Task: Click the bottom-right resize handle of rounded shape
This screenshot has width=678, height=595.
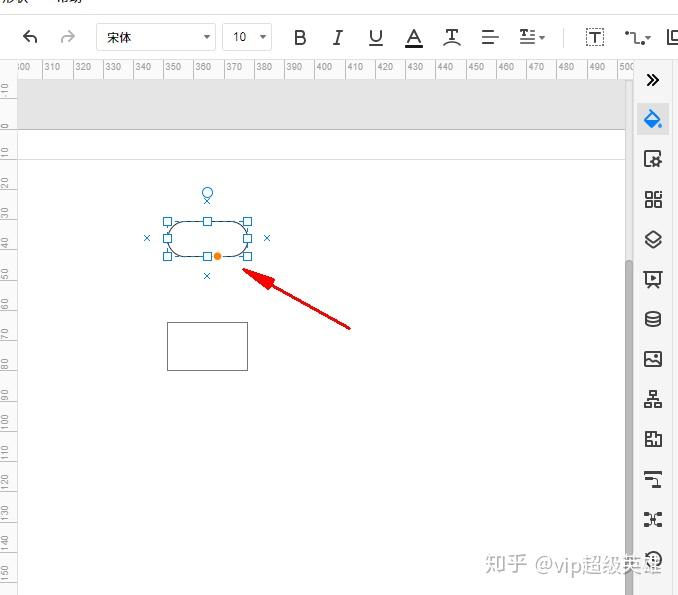Action: click(247, 256)
